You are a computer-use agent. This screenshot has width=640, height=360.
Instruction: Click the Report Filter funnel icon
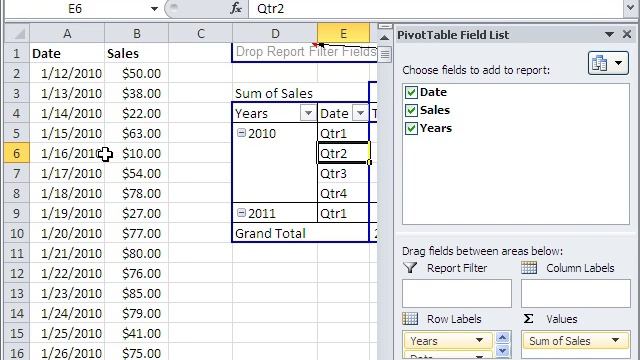point(410,268)
